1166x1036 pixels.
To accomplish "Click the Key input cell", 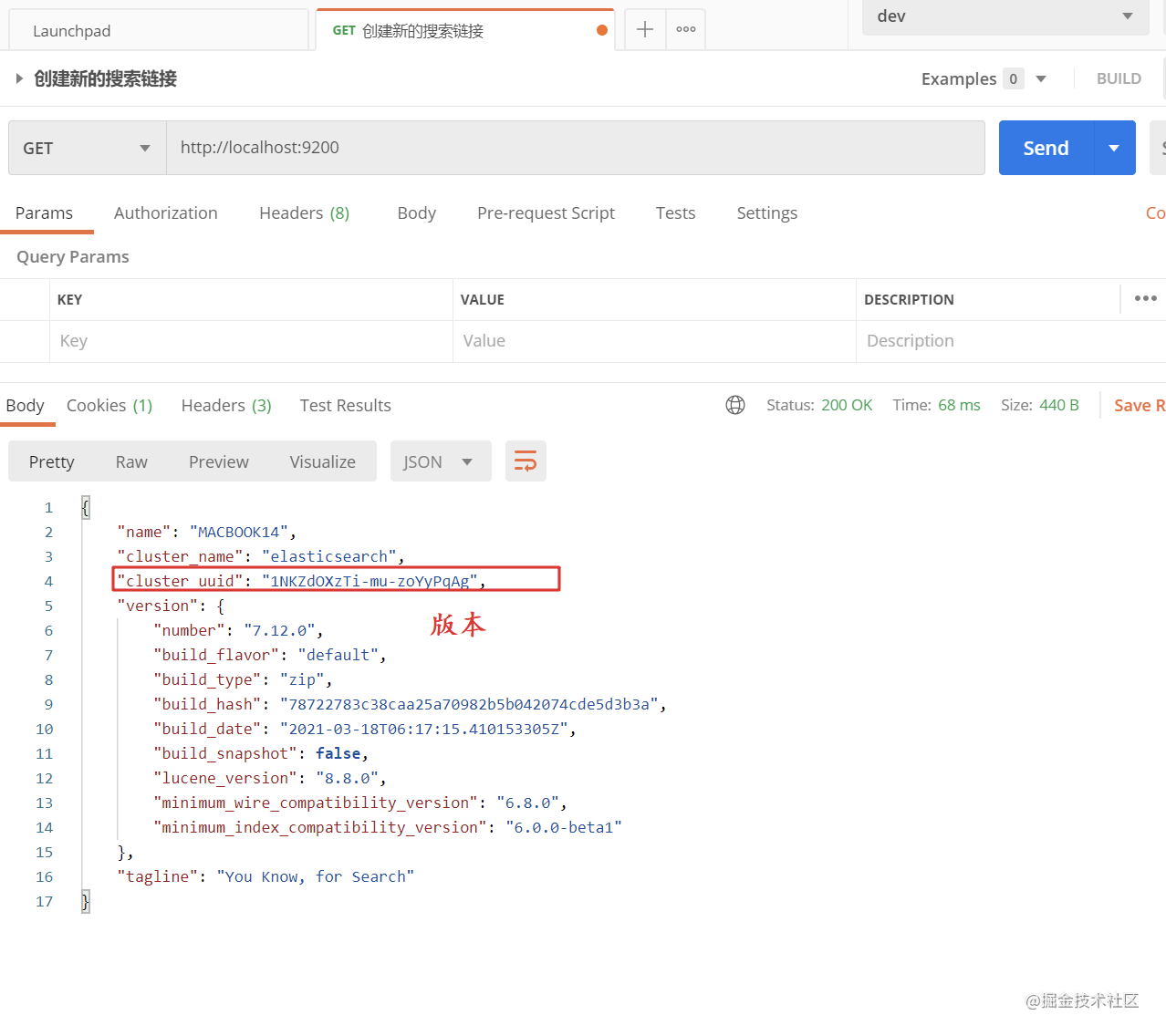I will click(251, 341).
